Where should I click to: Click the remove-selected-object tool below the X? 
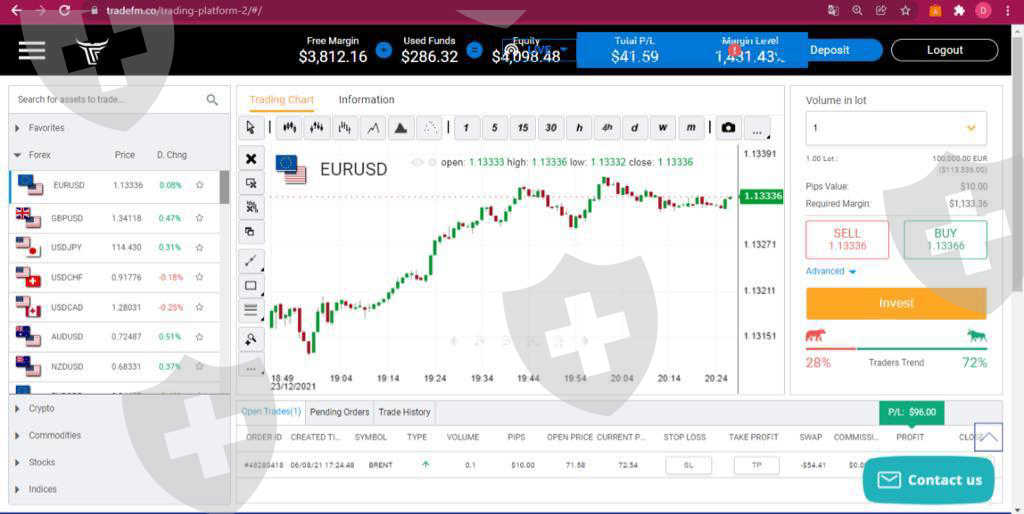251,184
